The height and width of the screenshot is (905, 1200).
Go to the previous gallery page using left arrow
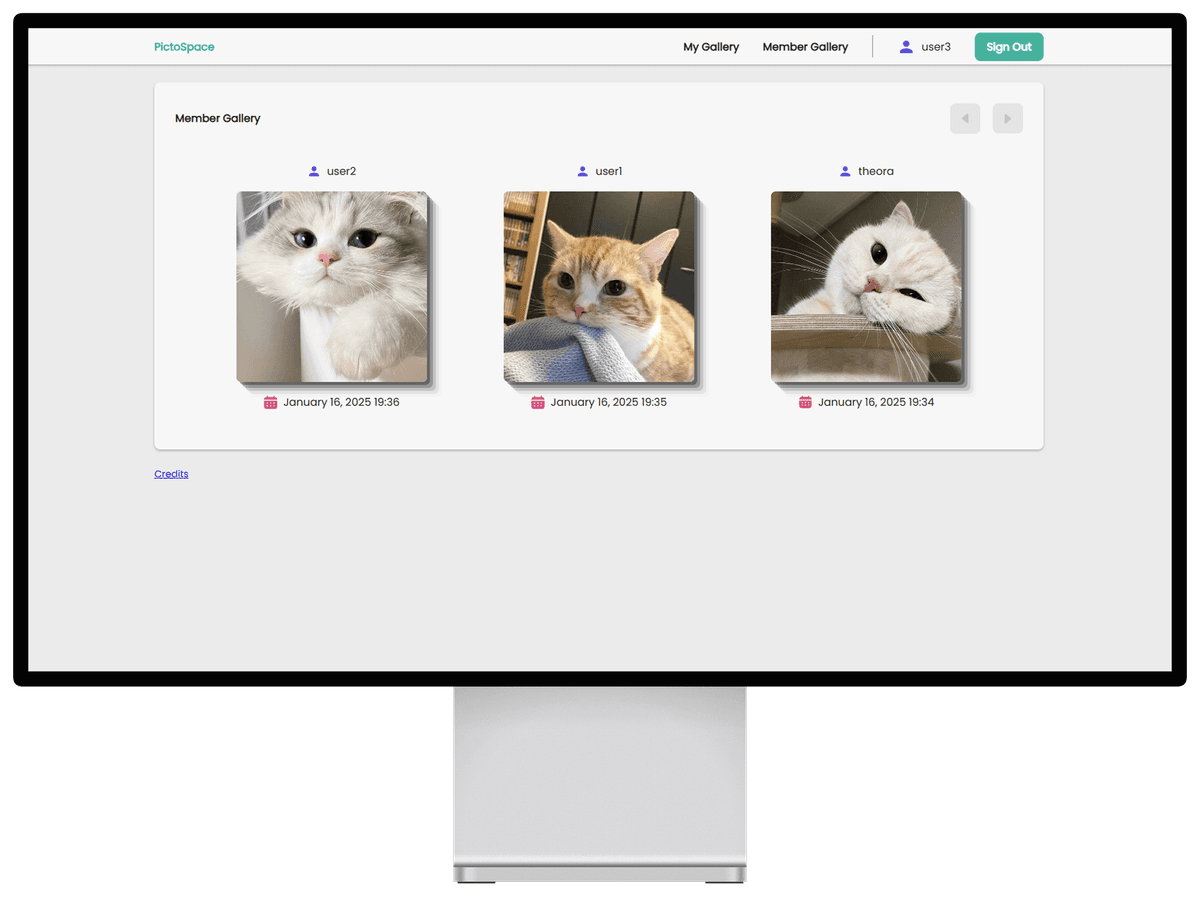click(x=964, y=118)
